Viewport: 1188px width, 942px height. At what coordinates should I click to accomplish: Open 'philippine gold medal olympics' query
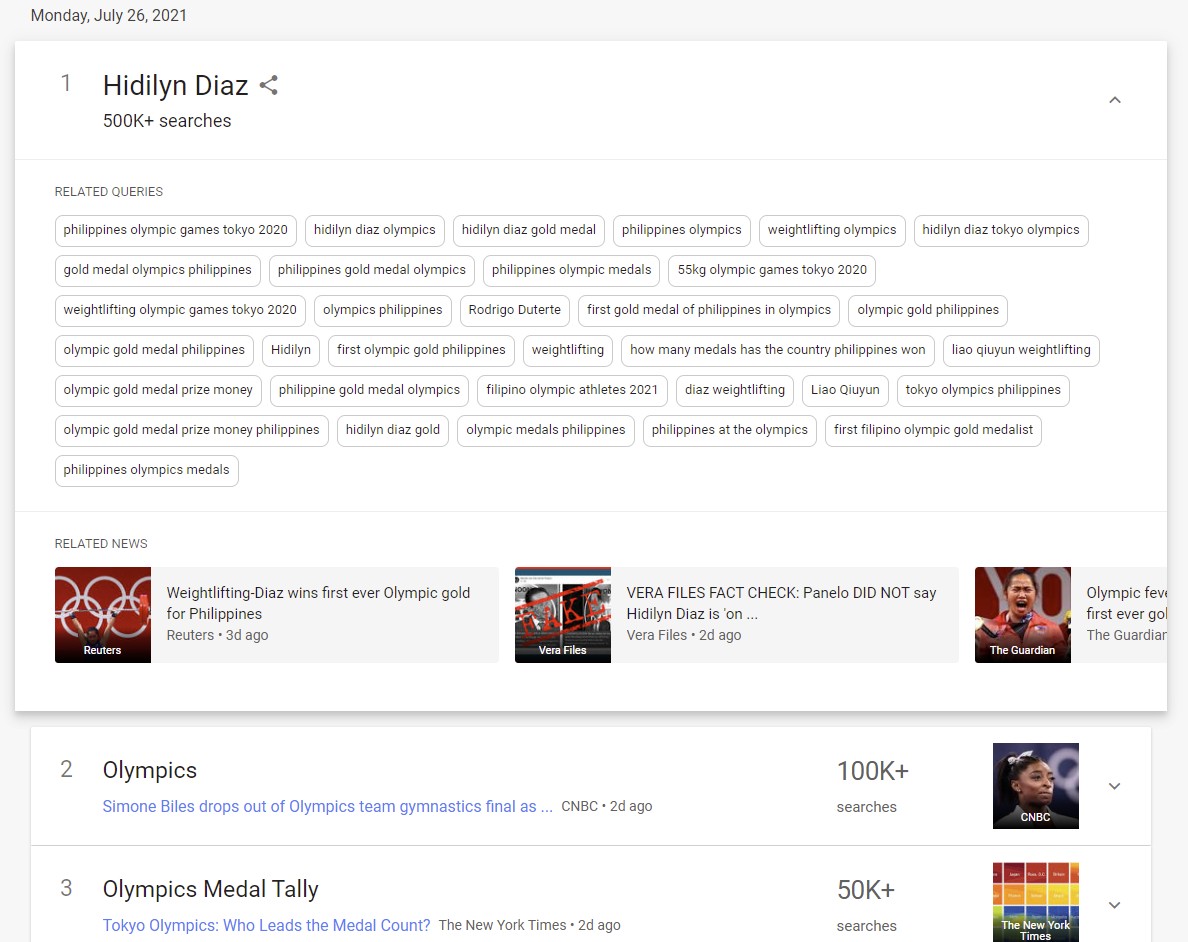[x=370, y=391]
